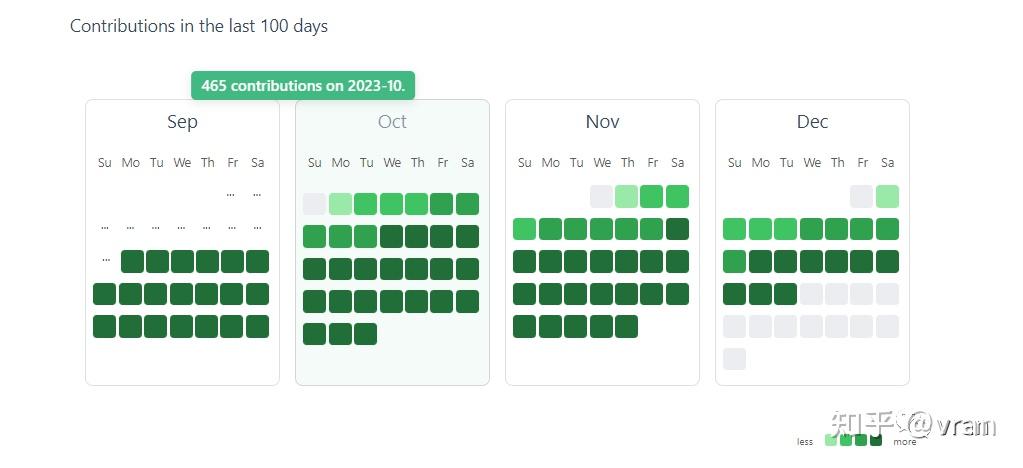The width and height of the screenshot is (1023, 468).
Task: Click the single gray cell in December's last row
Action: (734, 359)
